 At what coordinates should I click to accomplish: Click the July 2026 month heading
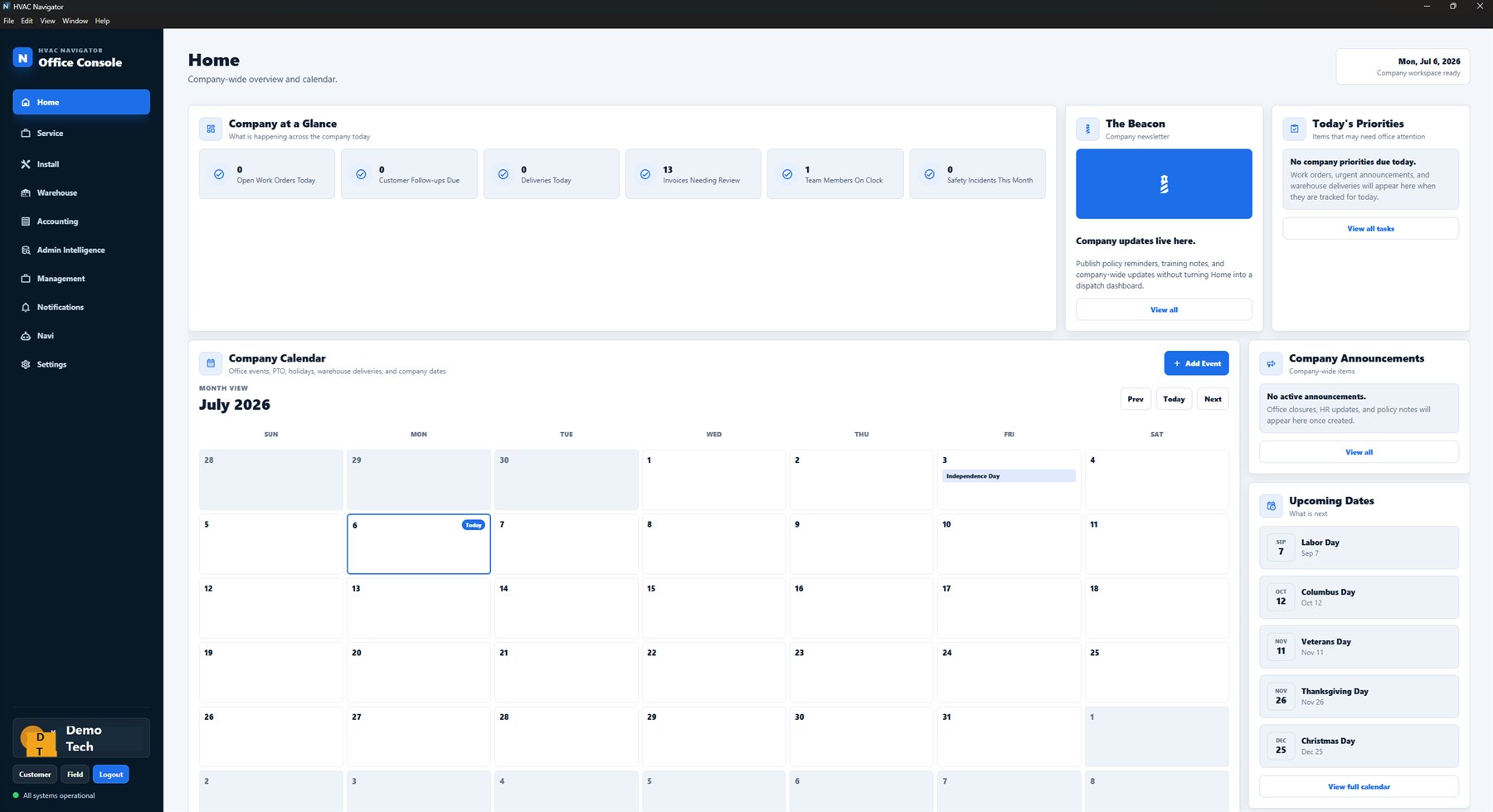click(x=235, y=405)
